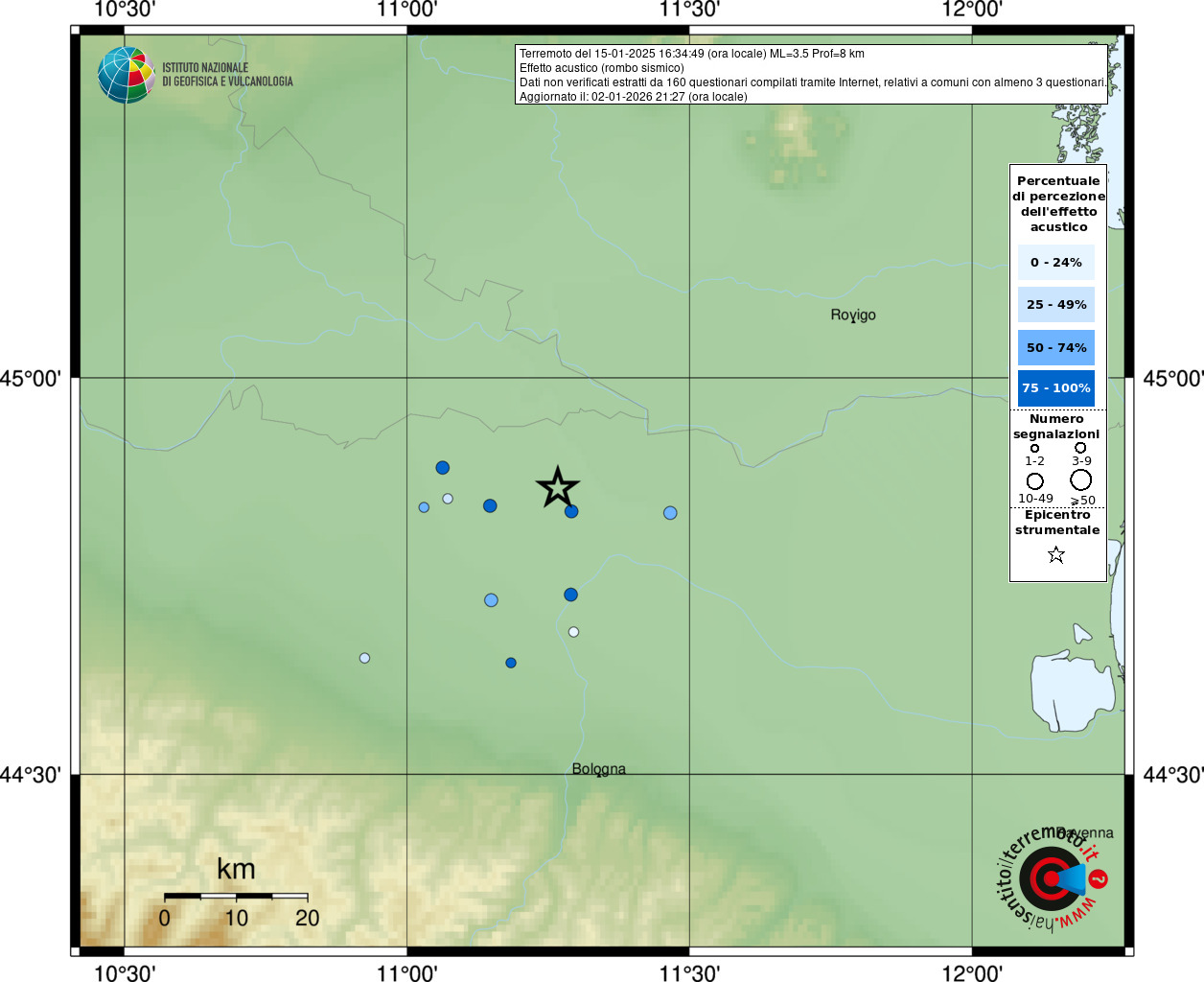Click the top 11°00' longitude label
This screenshot has height=982, width=1204.
(x=407, y=10)
